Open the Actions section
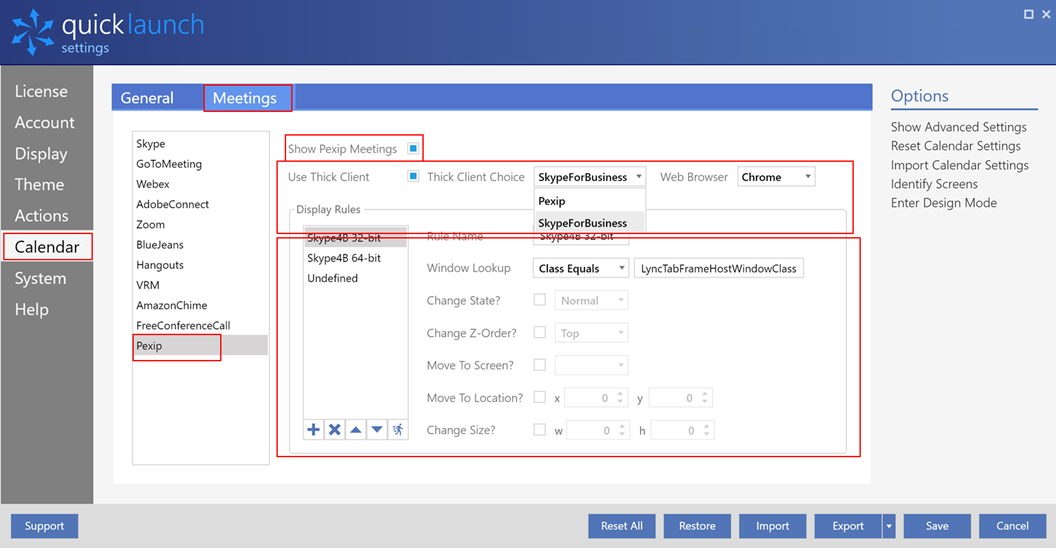 point(42,215)
